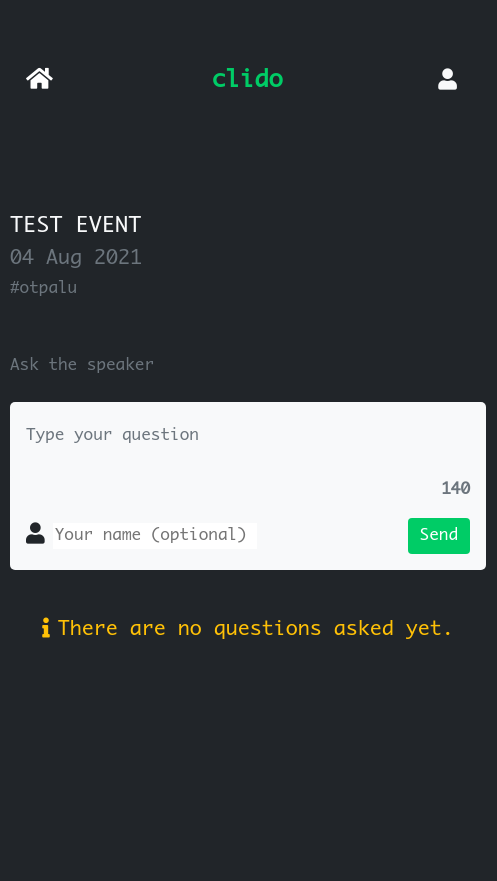Click the white question card background

coord(248,486)
